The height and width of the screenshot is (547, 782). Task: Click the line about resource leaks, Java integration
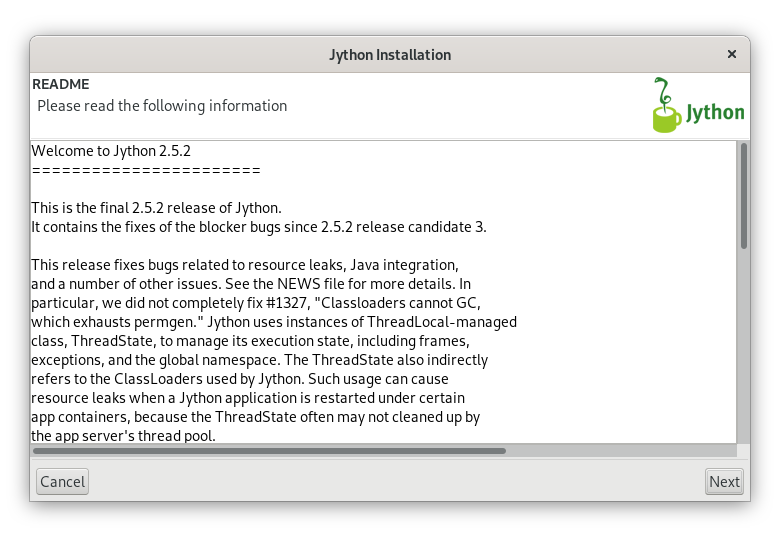coord(245,265)
